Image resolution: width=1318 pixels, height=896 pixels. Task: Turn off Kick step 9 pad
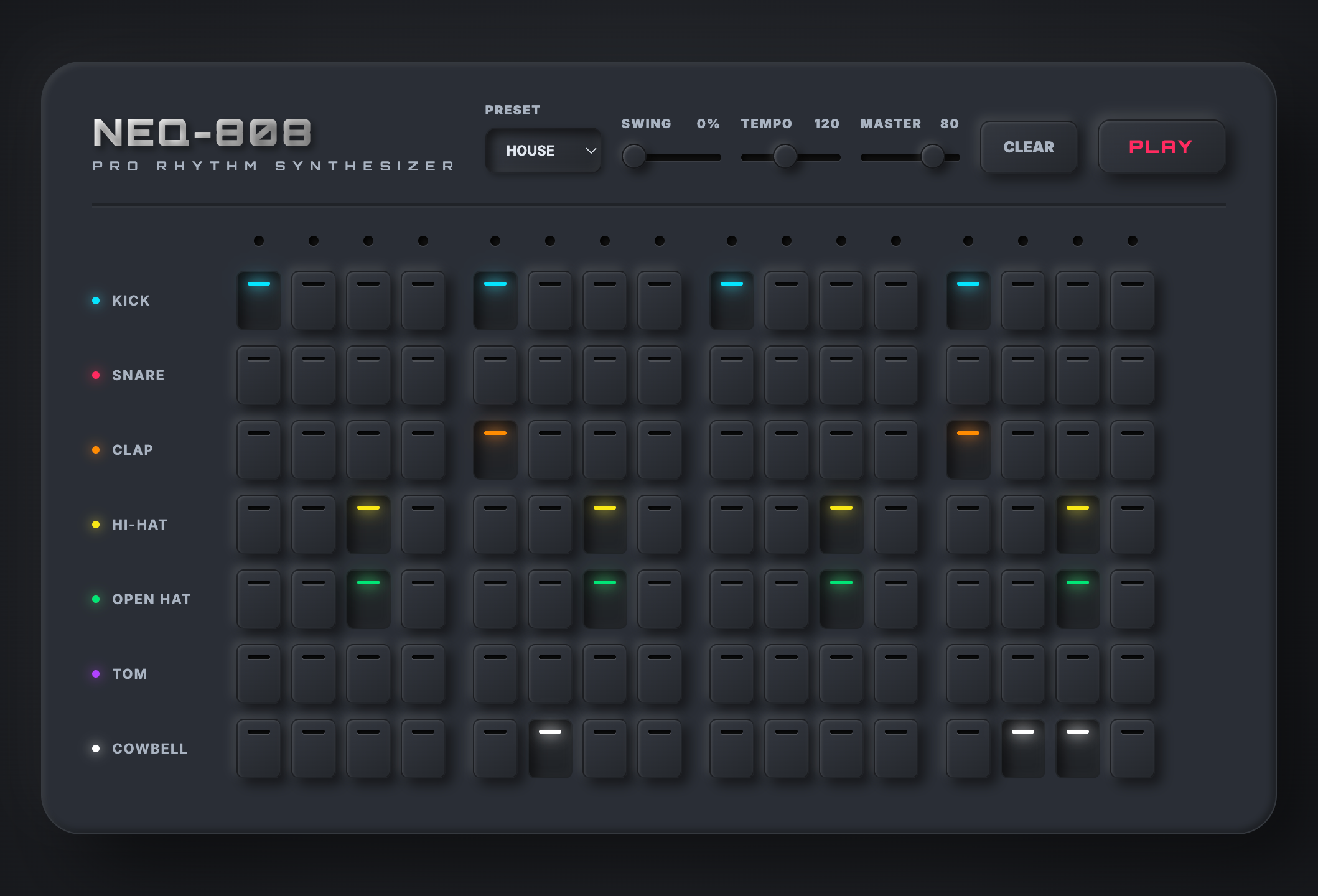coord(732,301)
